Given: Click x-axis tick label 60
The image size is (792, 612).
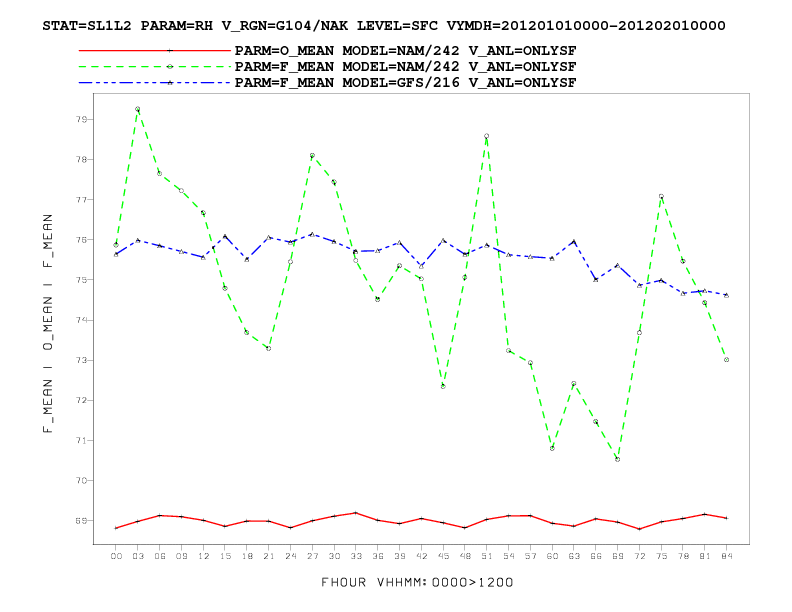Looking at the screenshot, I should (x=552, y=556).
